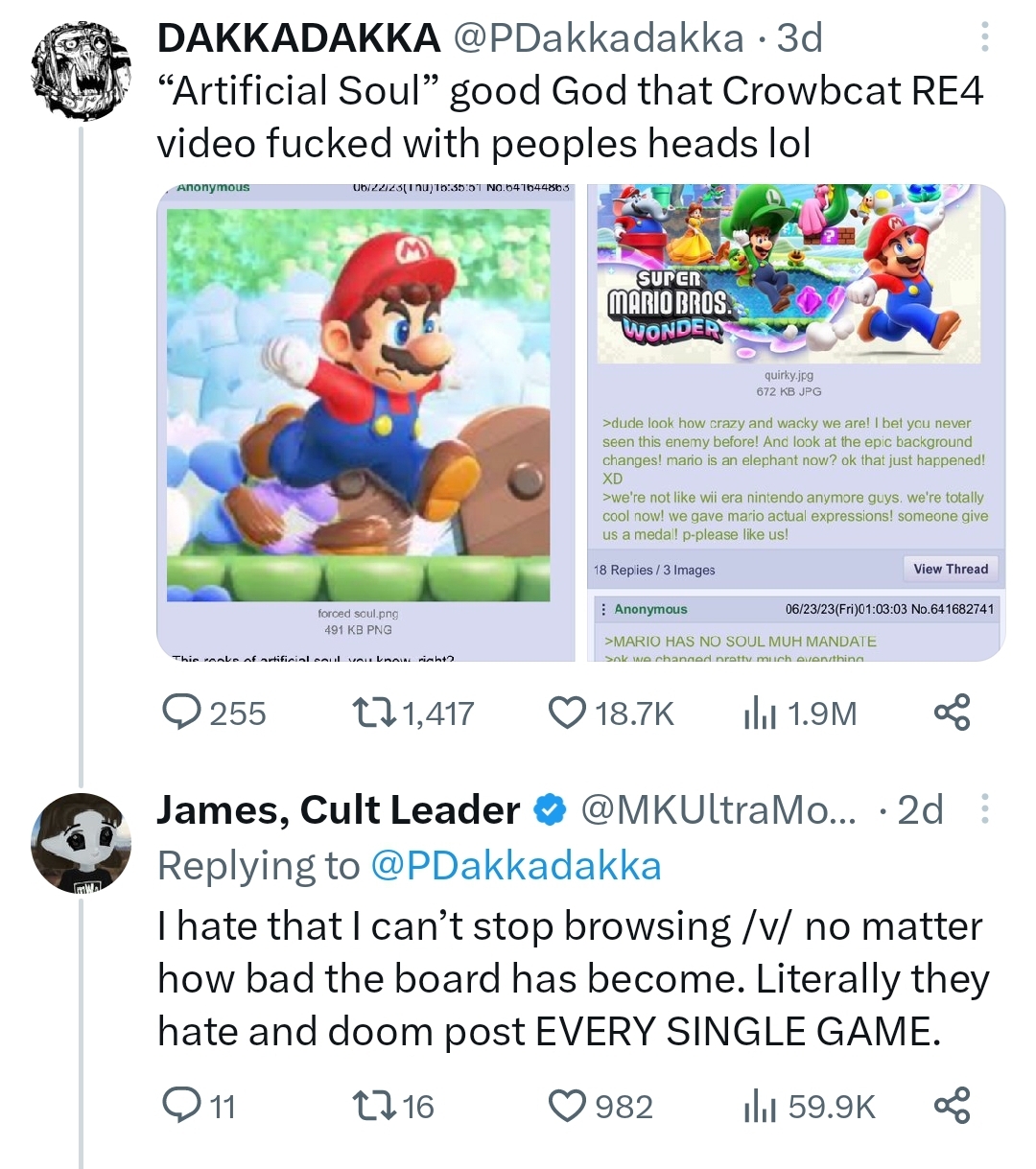Image resolution: width=1036 pixels, height=1169 pixels.
Task: View analytics of 1.9M views tweet
Action: point(760,713)
